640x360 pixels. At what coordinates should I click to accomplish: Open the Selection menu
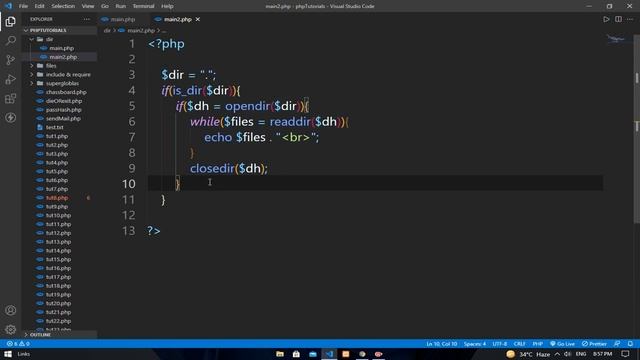pyautogui.click(x=63, y=6)
